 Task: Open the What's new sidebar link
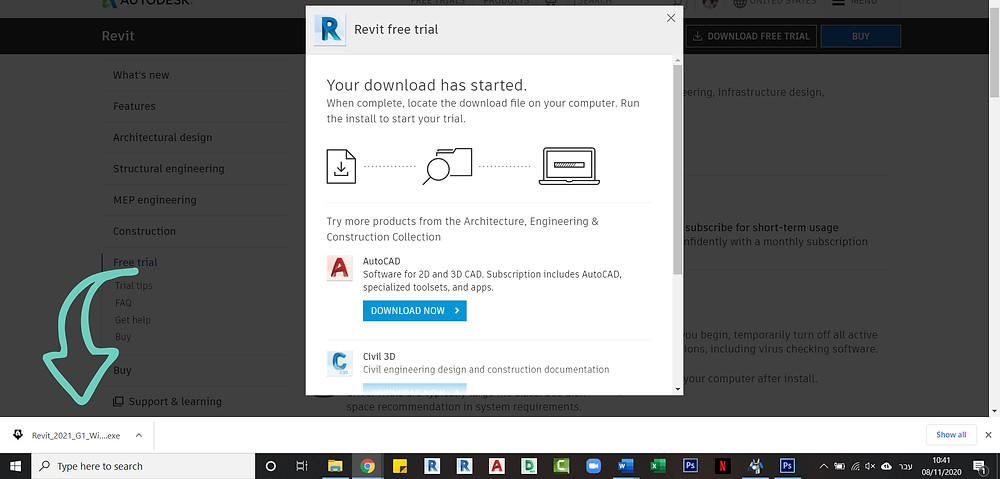(141, 75)
